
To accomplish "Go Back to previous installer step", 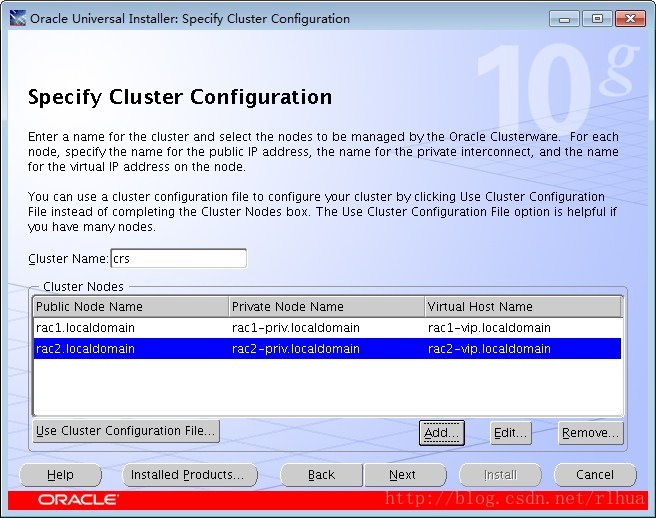I will (321, 475).
